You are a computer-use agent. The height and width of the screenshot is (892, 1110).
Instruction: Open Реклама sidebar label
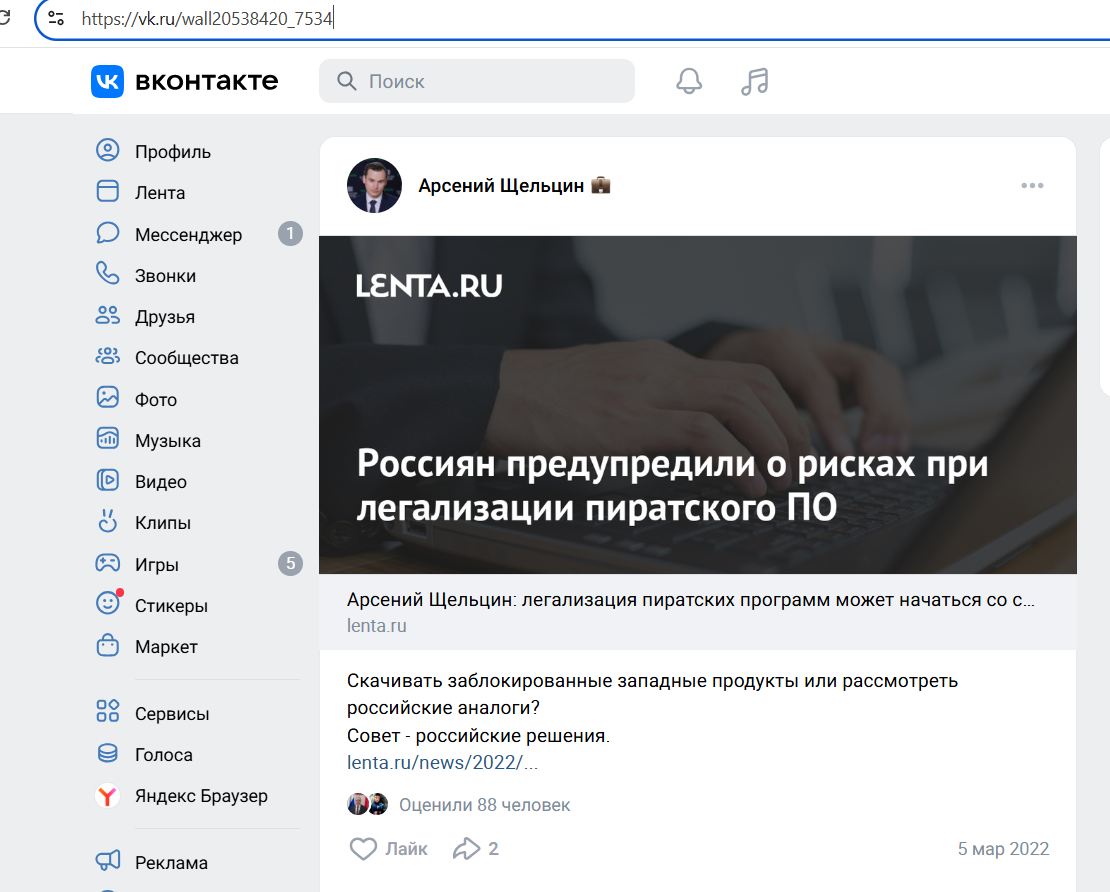pyautogui.click(x=171, y=863)
